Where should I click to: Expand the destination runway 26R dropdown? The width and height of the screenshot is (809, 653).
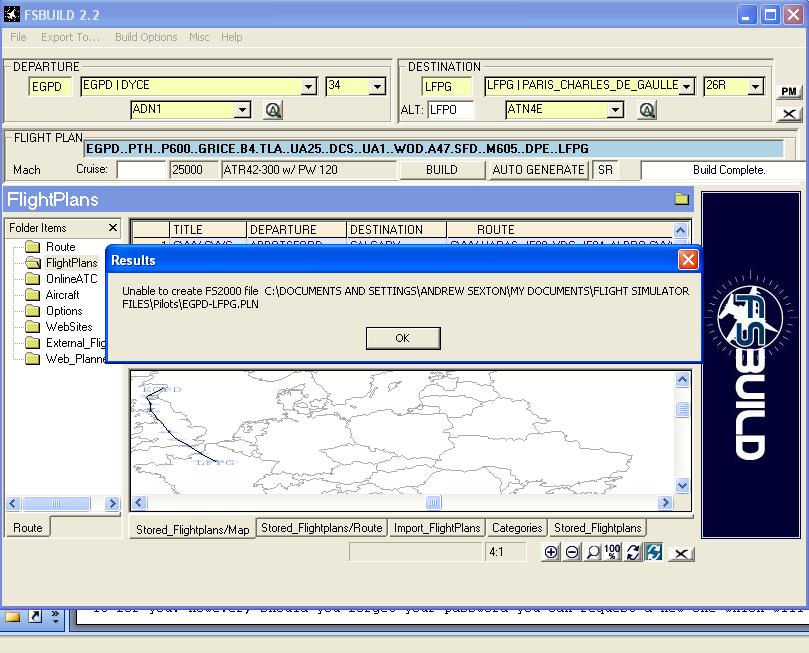(755, 86)
